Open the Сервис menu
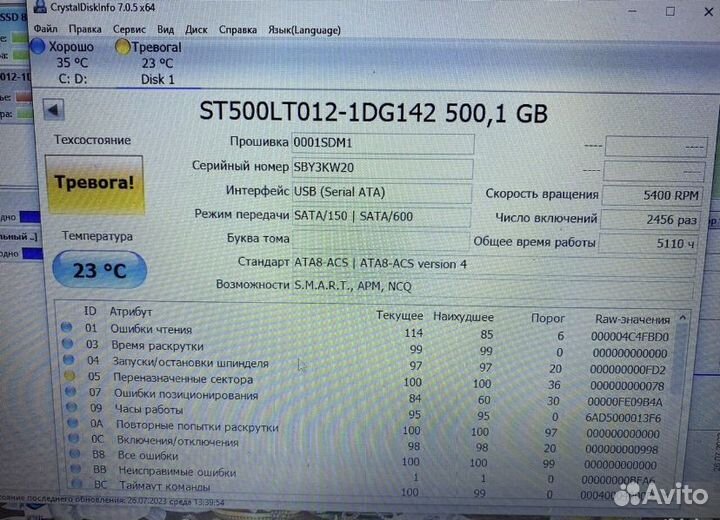The height and width of the screenshot is (520, 720). tap(129, 29)
